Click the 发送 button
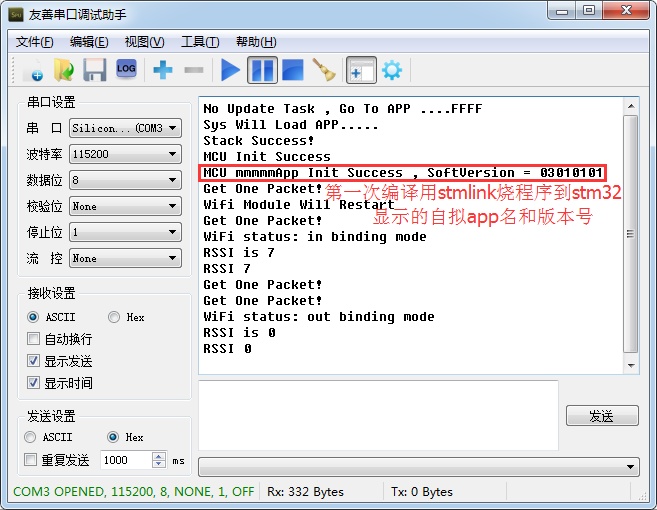Image resolution: width=657 pixels, height=510 pixels. pyautogui.click(x=601, y=416)
